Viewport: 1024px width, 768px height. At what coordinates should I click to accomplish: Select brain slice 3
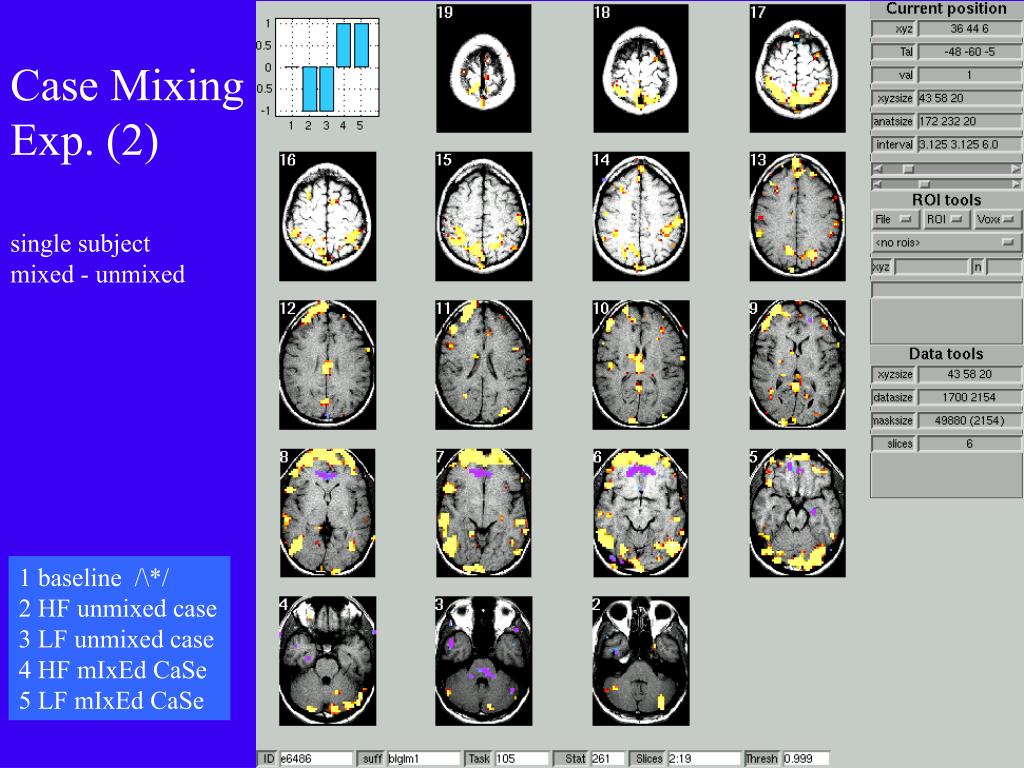tap(484, 661)
